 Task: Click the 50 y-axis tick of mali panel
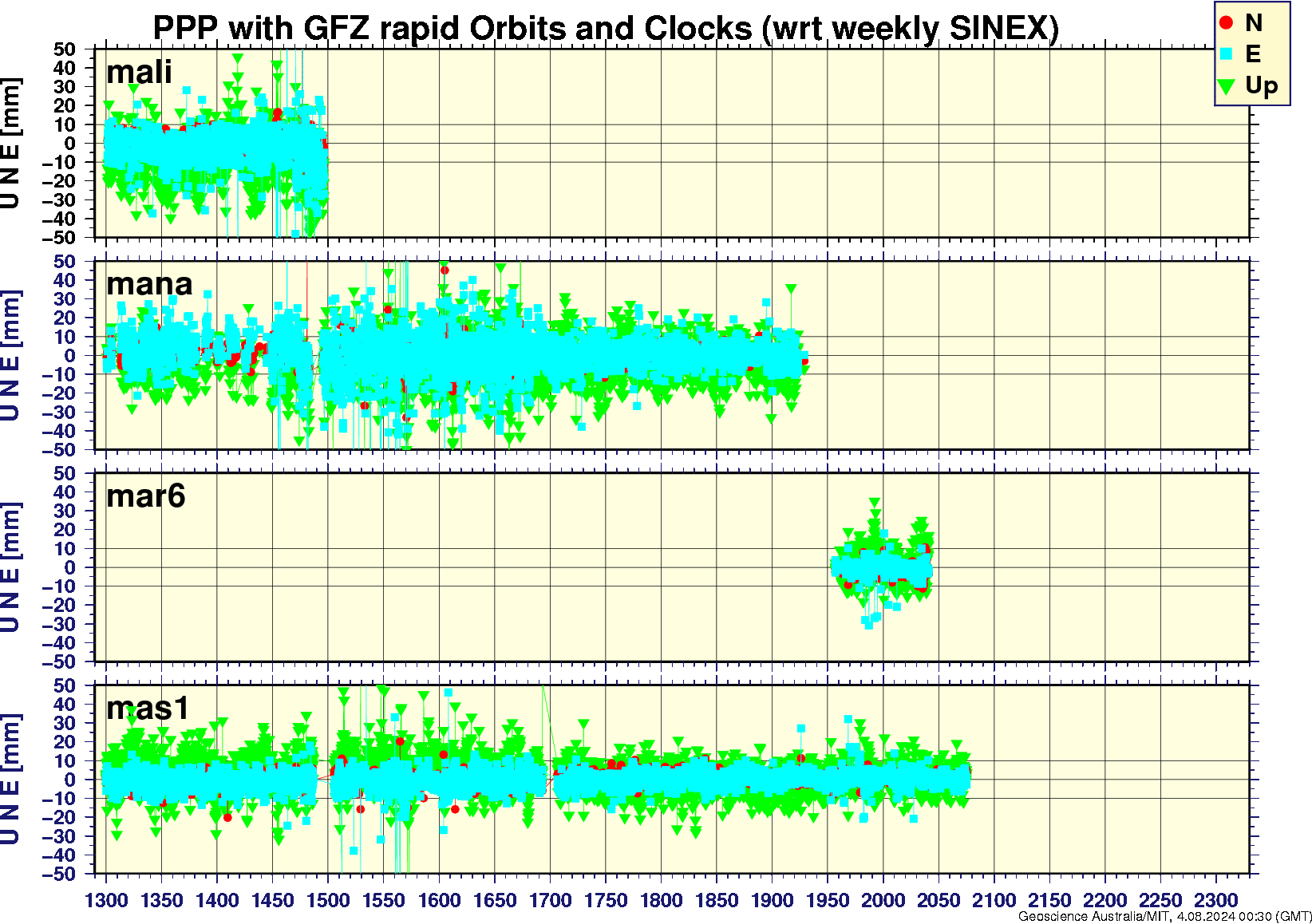65,49
